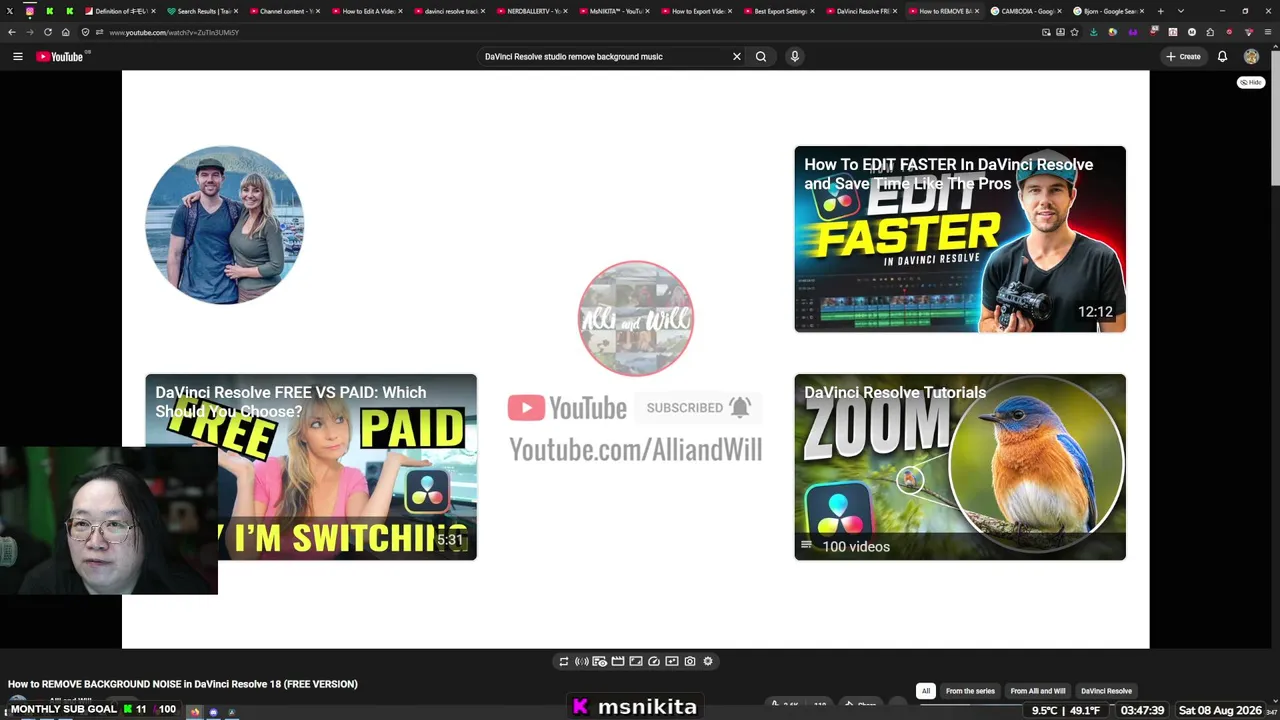This screenshot has width=1280, height=720.
Task: Close the How to REMOVE BA tab
Action: tap(978, 11)
